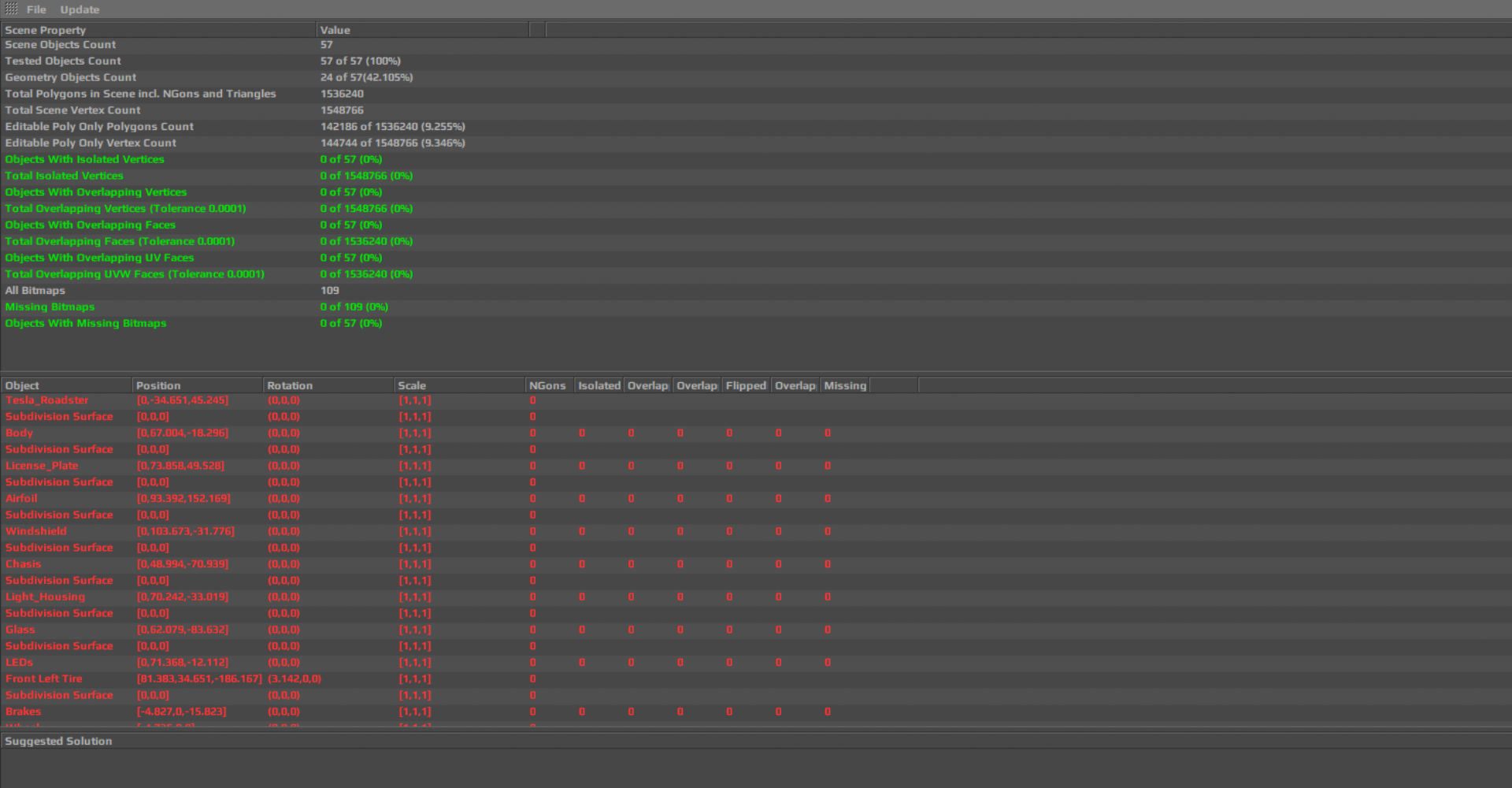Click the value 144744 of 1548766 (9.346%)

(392, 143)
